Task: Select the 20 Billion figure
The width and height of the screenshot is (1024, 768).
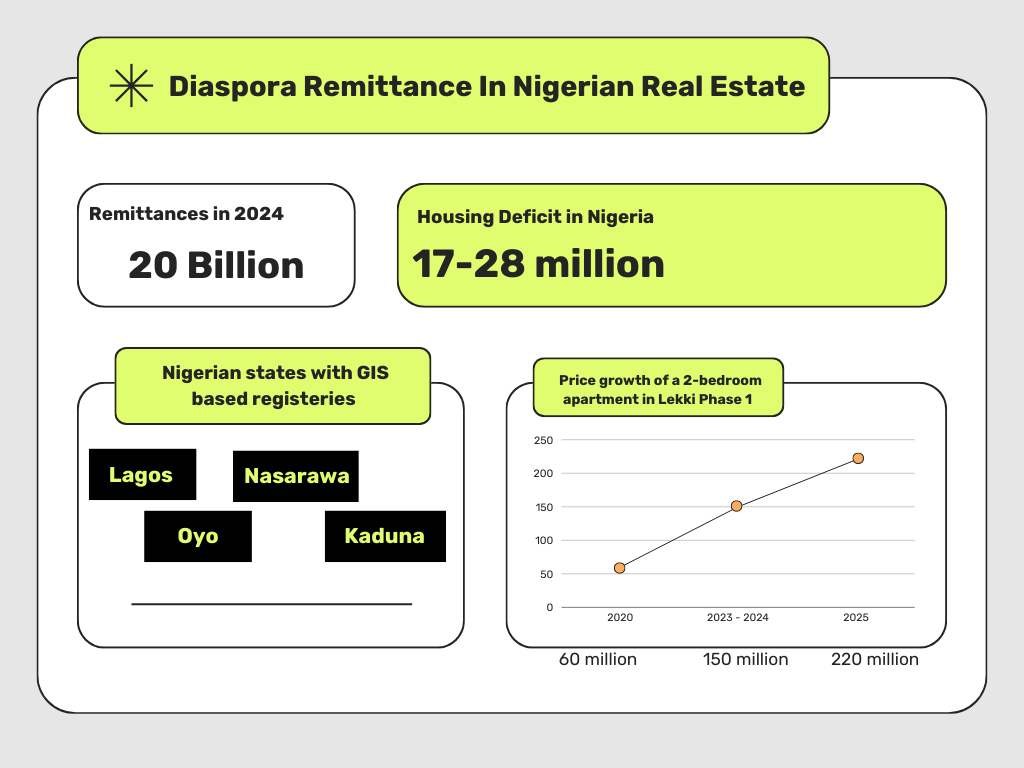Action: click(x=216, y=265)
